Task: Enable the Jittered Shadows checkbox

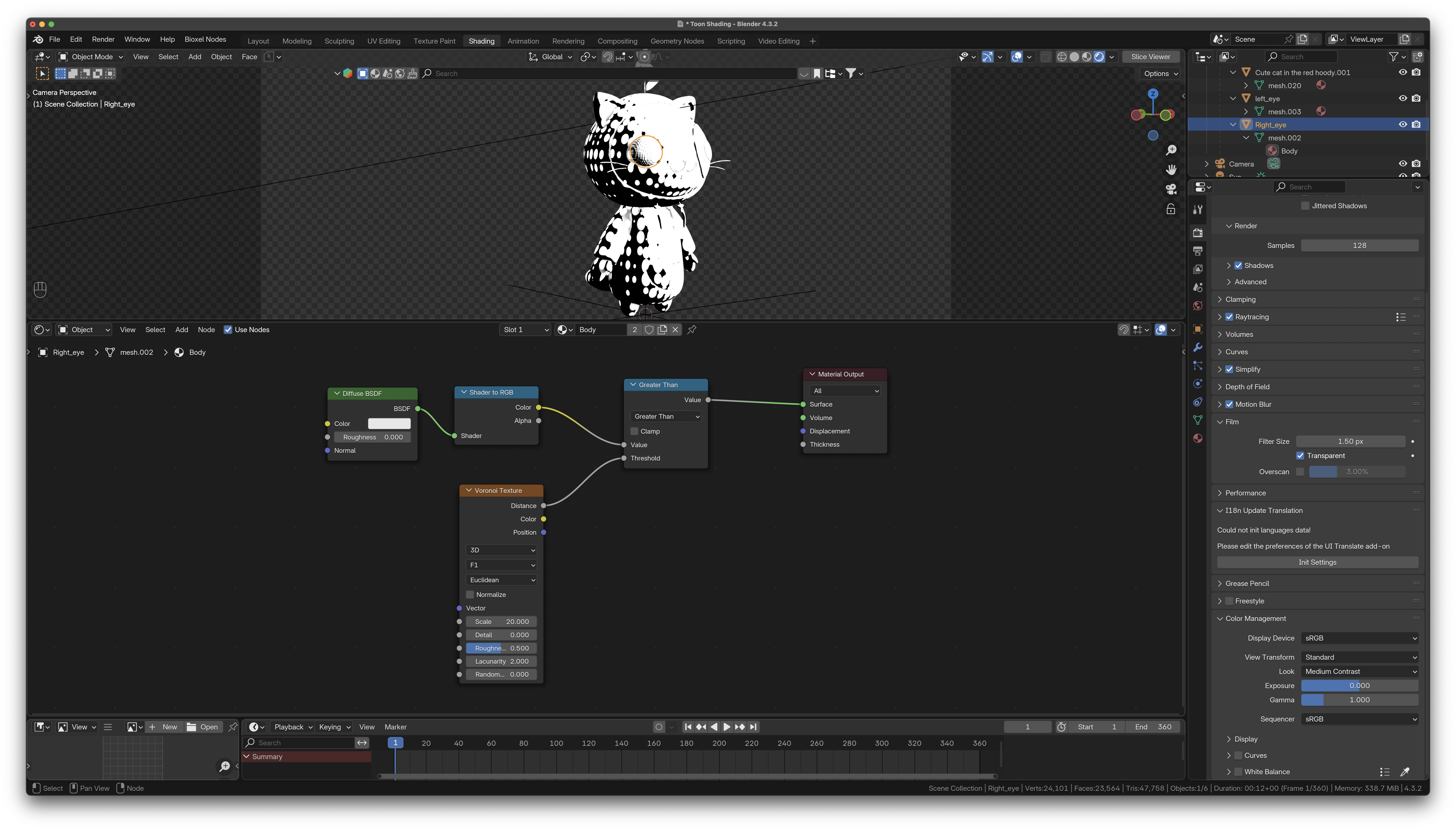Action: click(1305, 206)
